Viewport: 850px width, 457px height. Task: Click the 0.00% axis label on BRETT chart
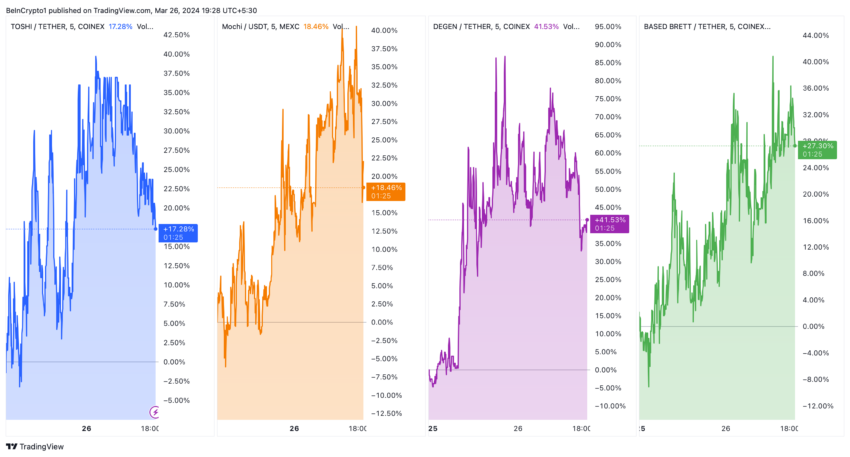[813, 326]
